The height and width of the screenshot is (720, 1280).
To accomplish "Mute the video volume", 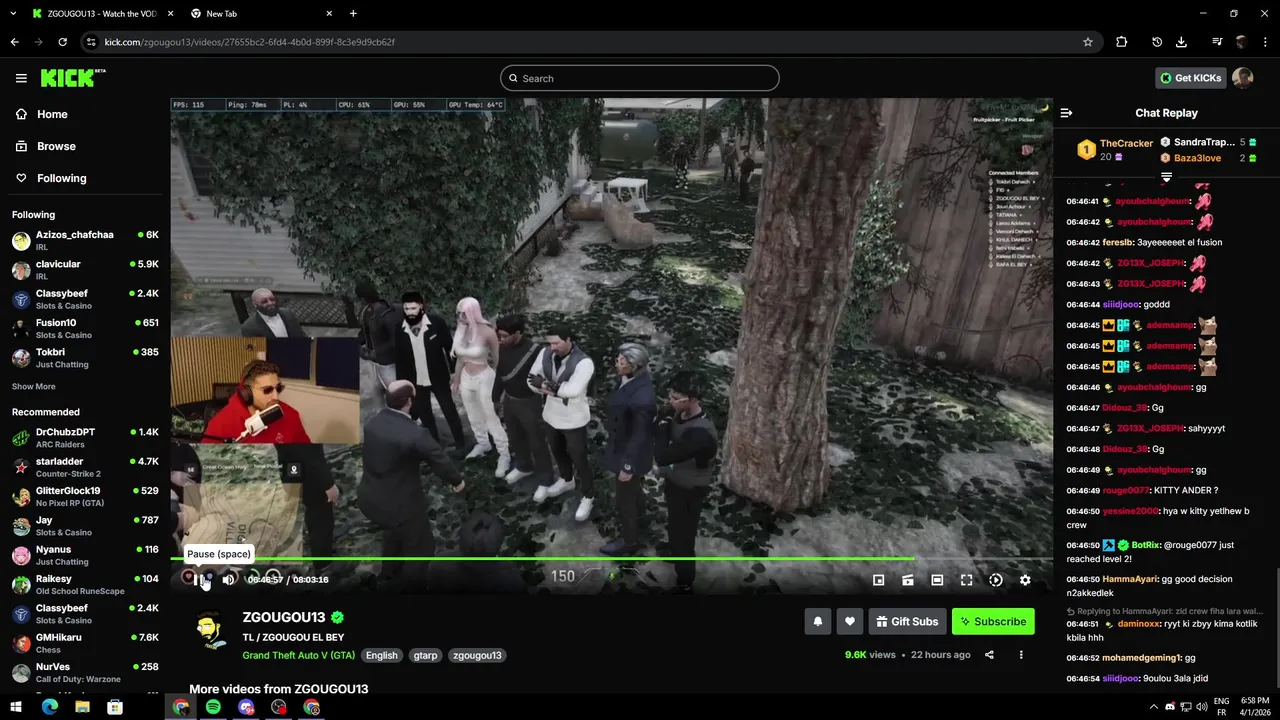I will pos(229,580).
